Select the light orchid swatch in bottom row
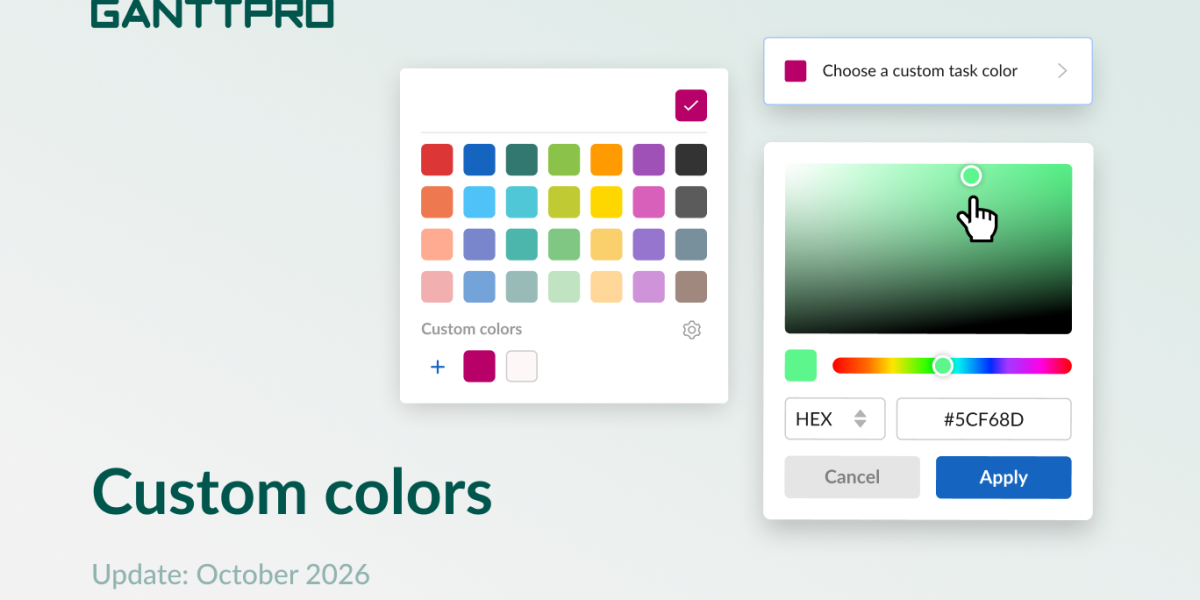The width and height of the screenshot is (1200, 600). (x=648, y=287)
